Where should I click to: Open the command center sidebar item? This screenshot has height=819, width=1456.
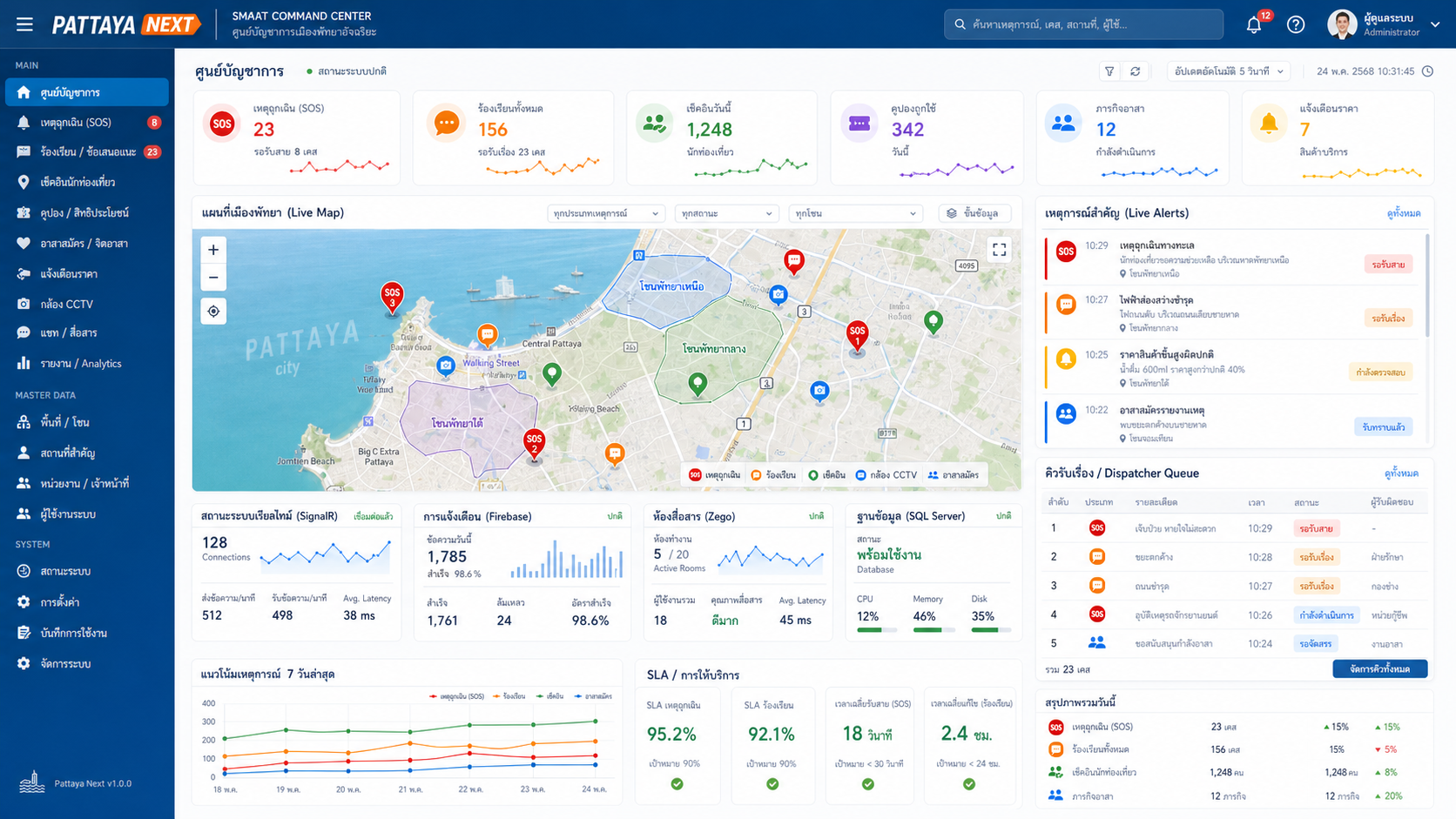tap(87, 92)
